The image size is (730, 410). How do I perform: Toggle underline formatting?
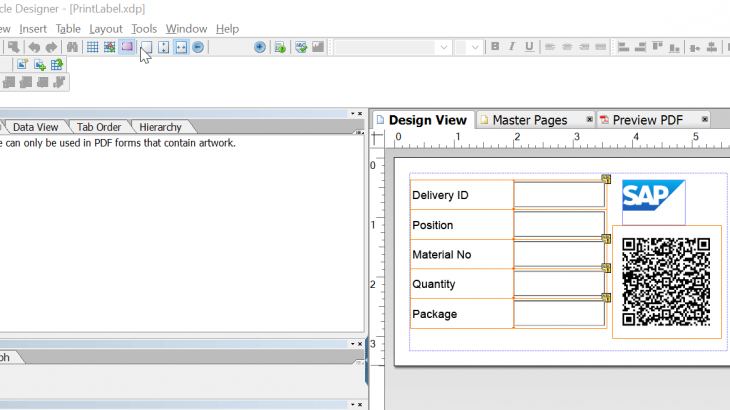pyautogui.click(x=529, y=47)
